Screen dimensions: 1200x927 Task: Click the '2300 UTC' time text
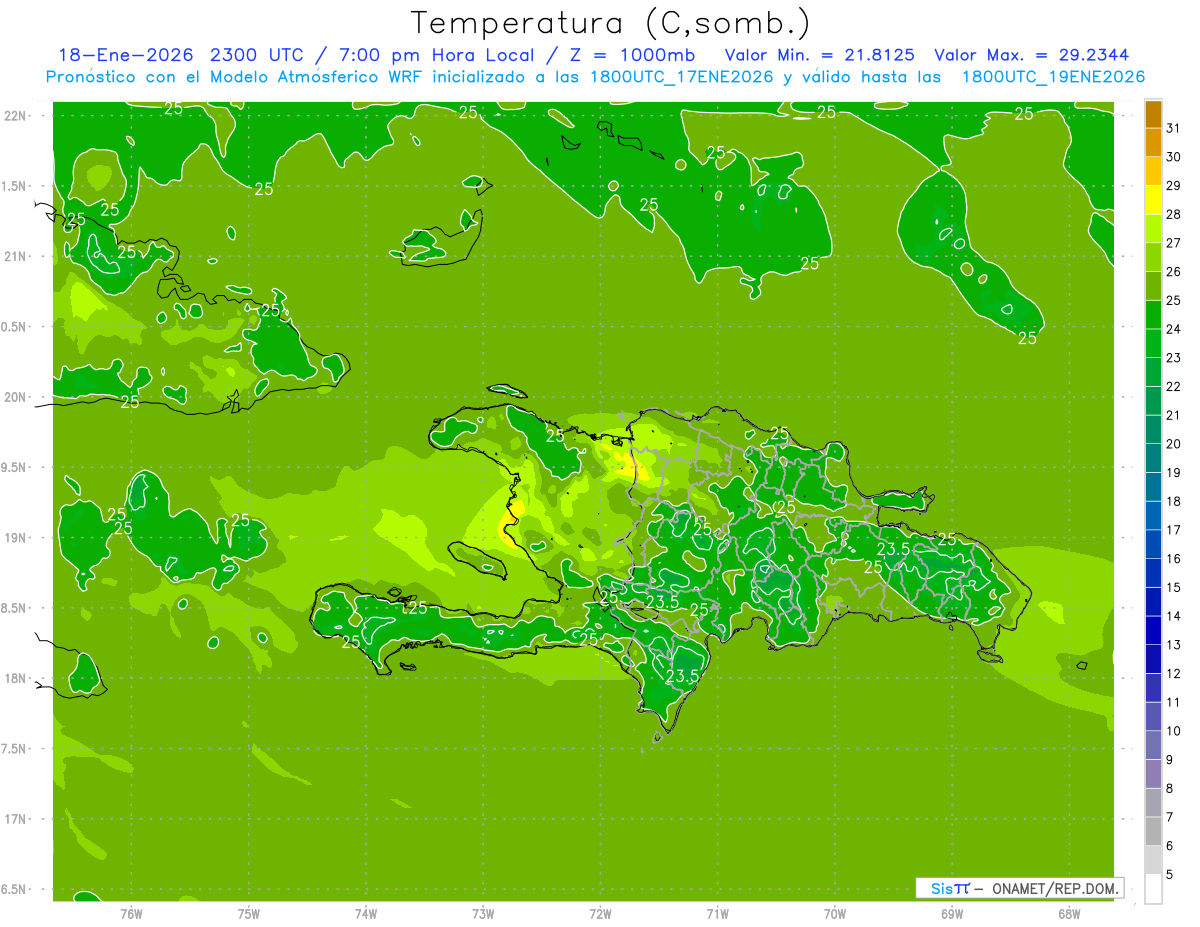click(x=259, y=55)
